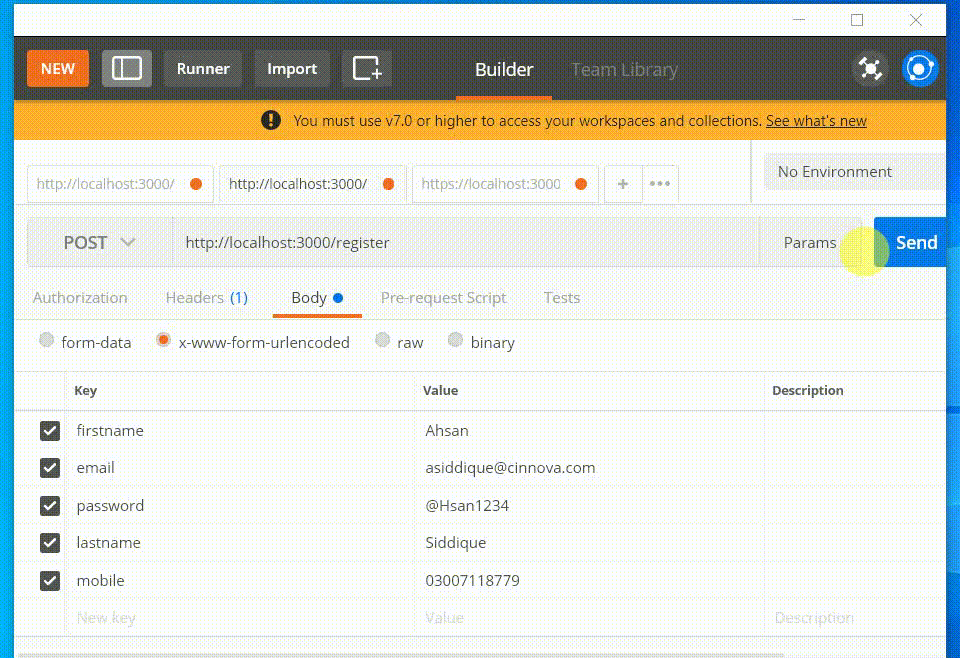Toggle the sidebar layout icon
Screen dimensions: 960x658
126,68
